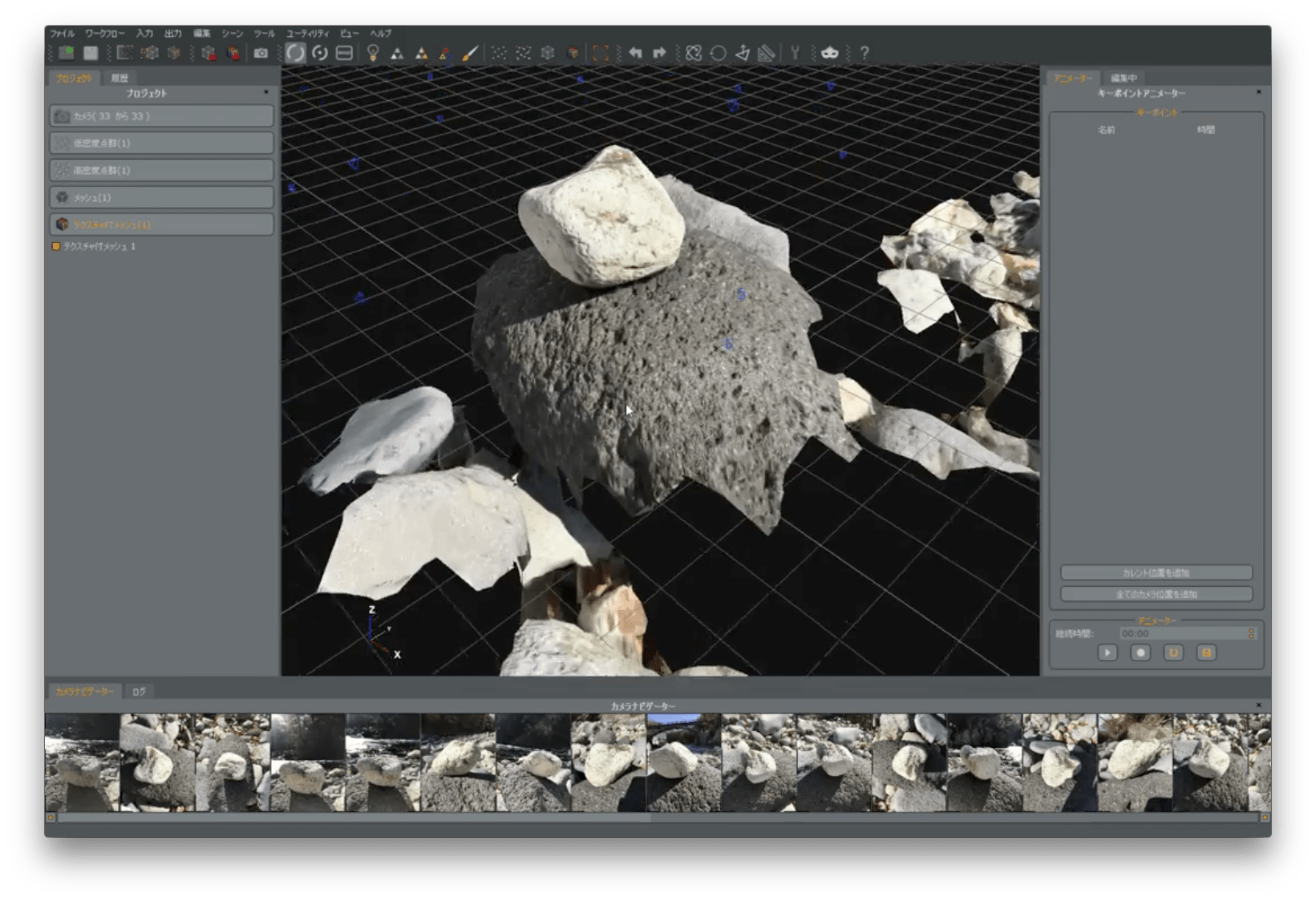Show the gray mesh cube icon

(x=548, y=53)
